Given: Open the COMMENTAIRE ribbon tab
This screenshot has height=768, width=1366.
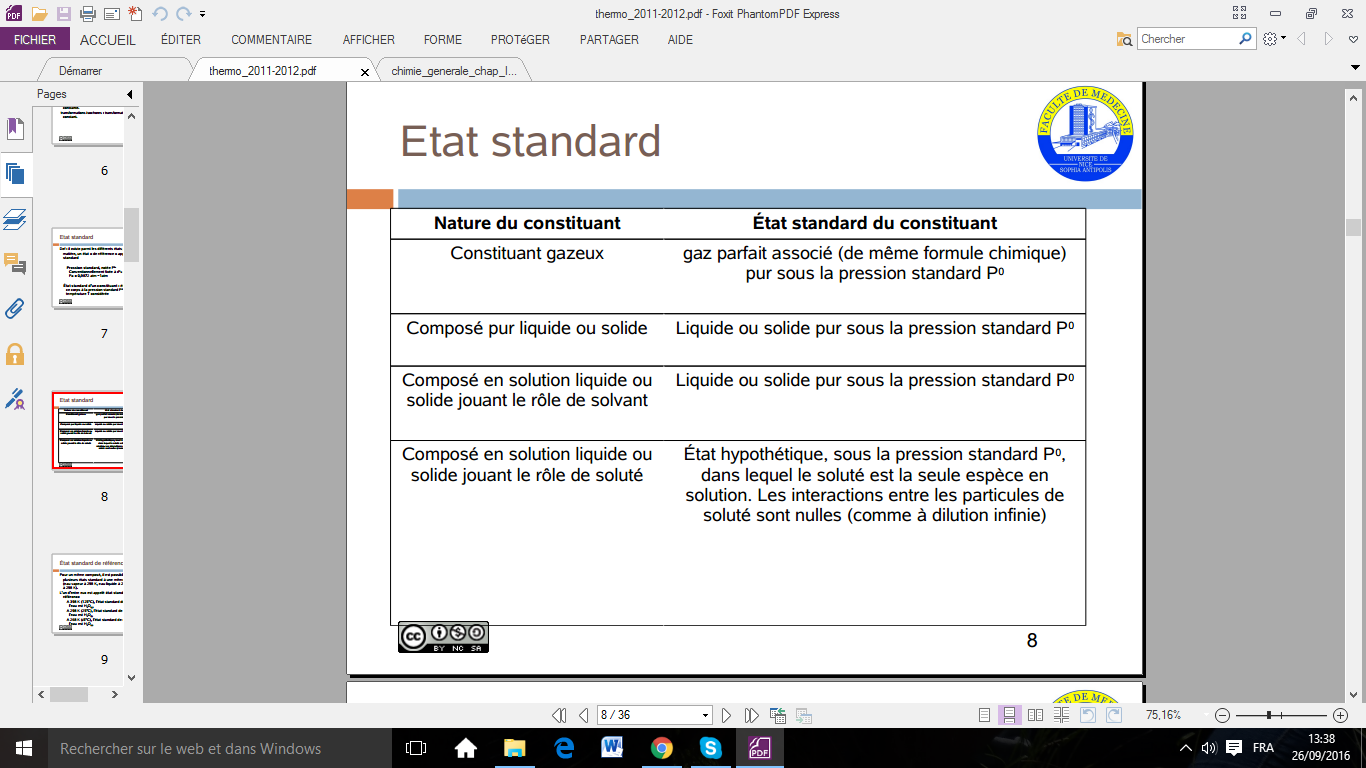Looking at the screenshot, I should [x=271, y=40].
